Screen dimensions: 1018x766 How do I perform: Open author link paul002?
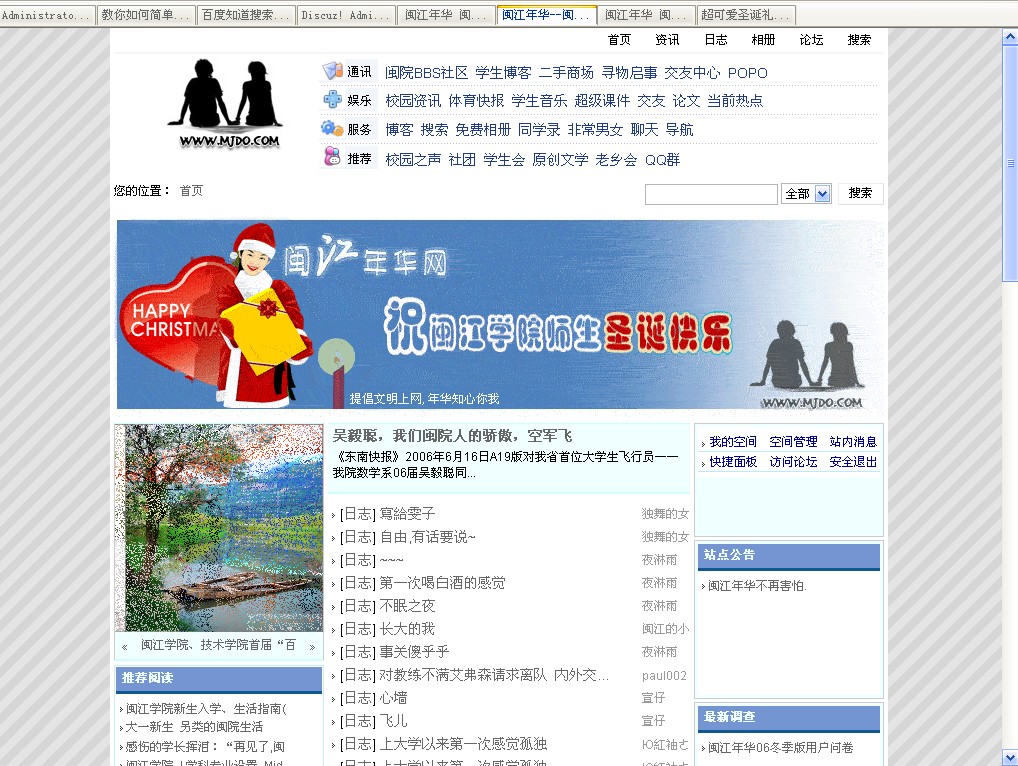[x=664, y=676]
